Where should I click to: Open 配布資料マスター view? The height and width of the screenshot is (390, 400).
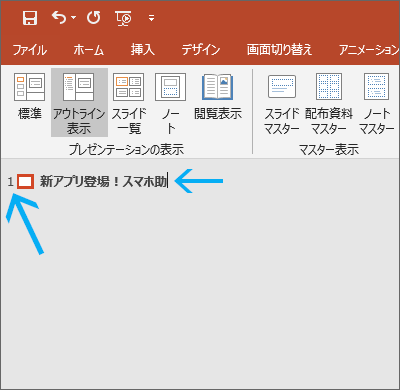(x=329, y=105)
